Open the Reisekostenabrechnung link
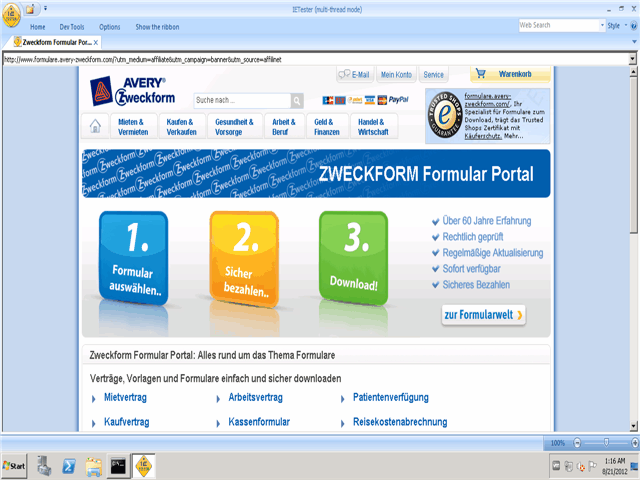 [400, 422]
